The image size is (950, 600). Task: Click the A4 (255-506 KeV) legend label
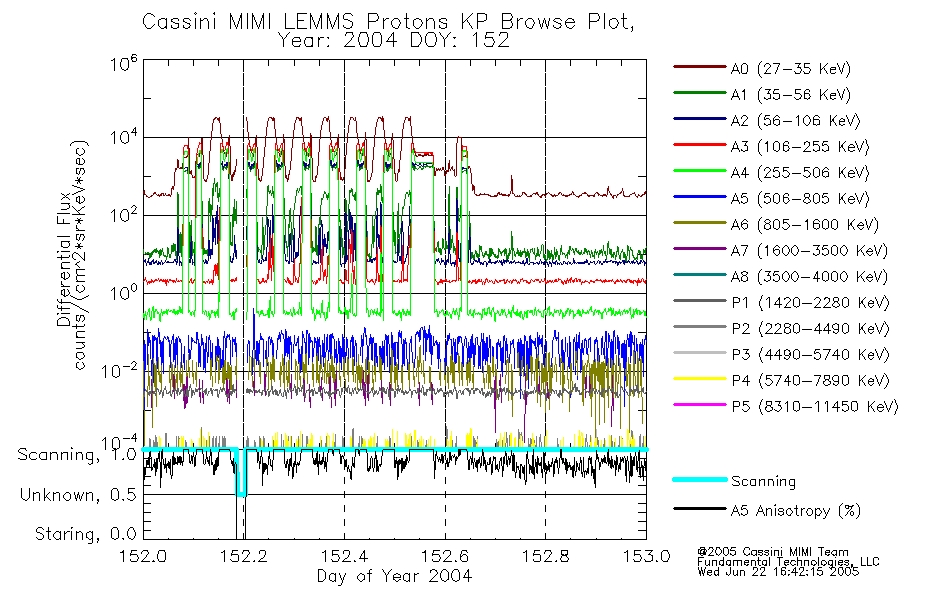tap(800, 173)
